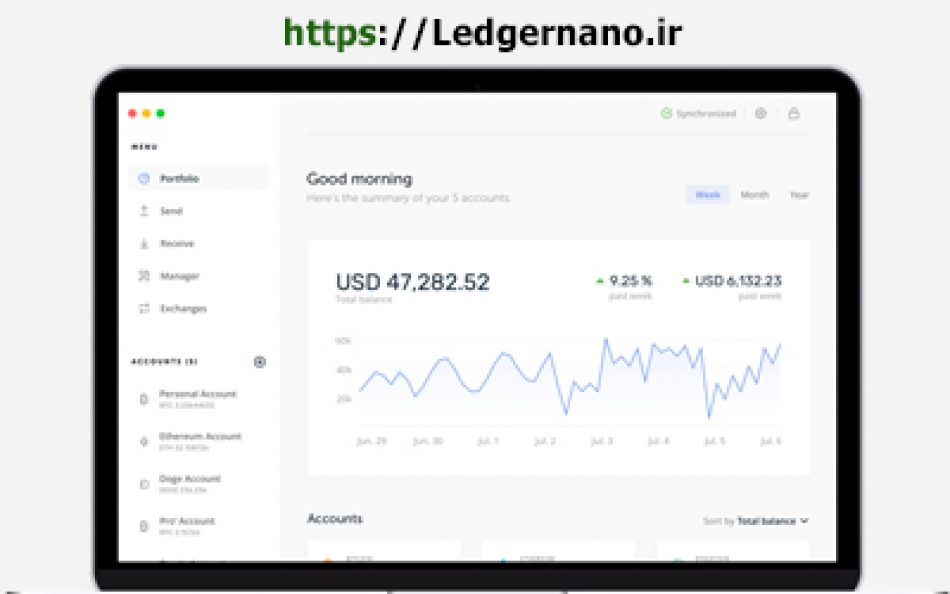
Task: Click the total balance USD 47,282.52
Action: tap(413, 282)
